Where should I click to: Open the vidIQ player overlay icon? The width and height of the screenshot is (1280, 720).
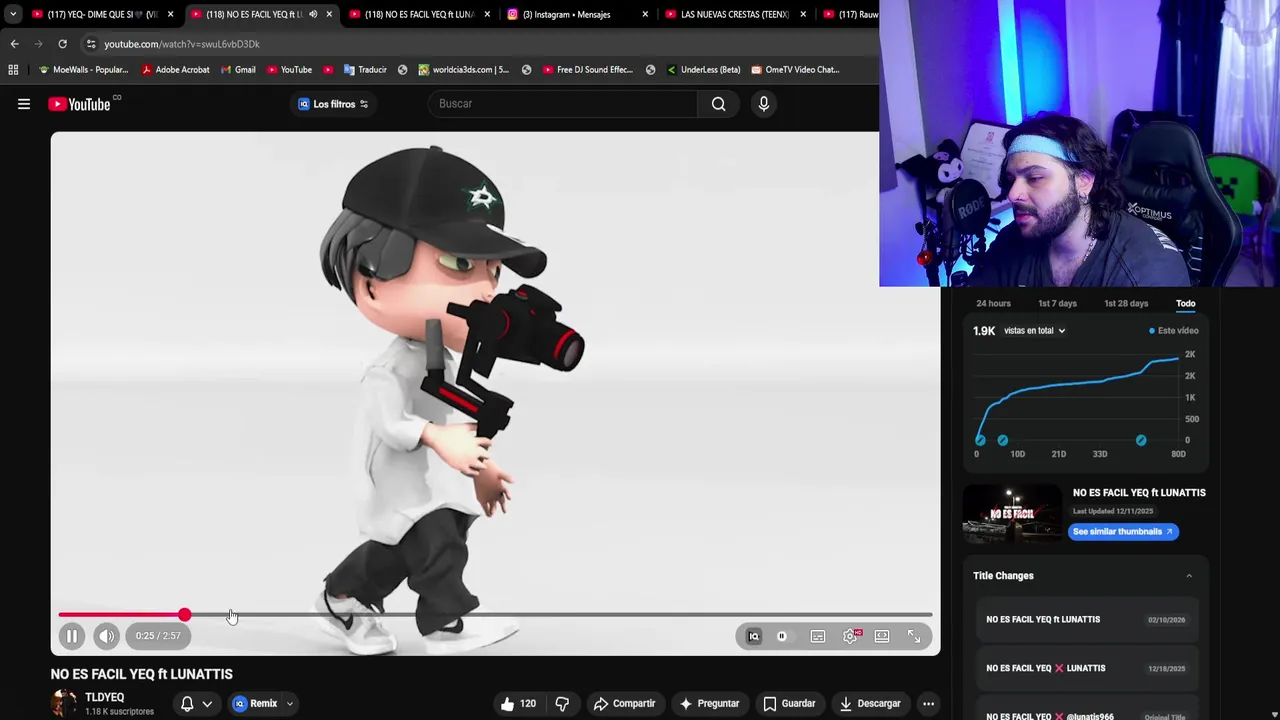click(754, 636)
